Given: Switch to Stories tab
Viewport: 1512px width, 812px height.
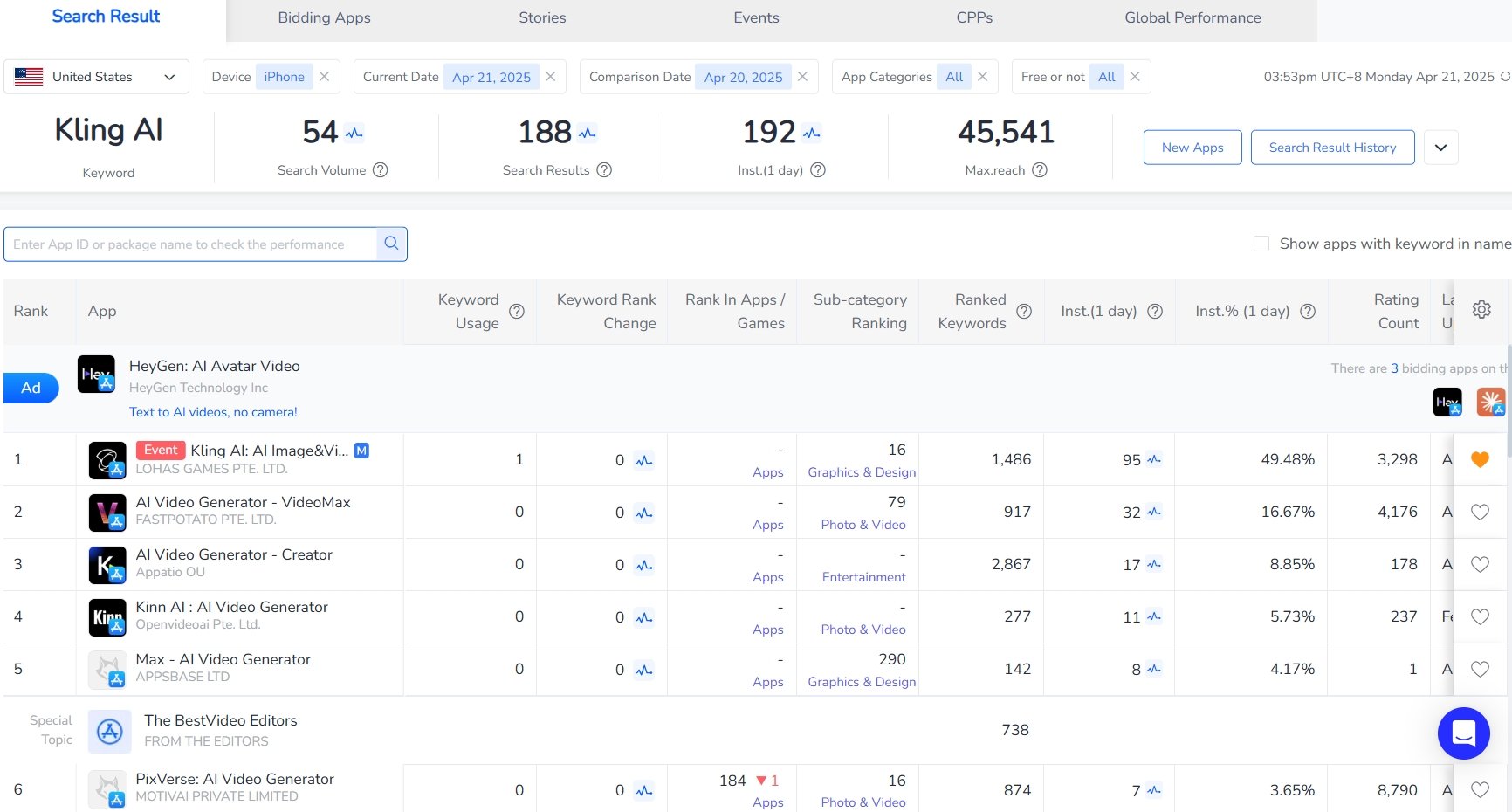Looking at the screenshot, I should [542, 17].
